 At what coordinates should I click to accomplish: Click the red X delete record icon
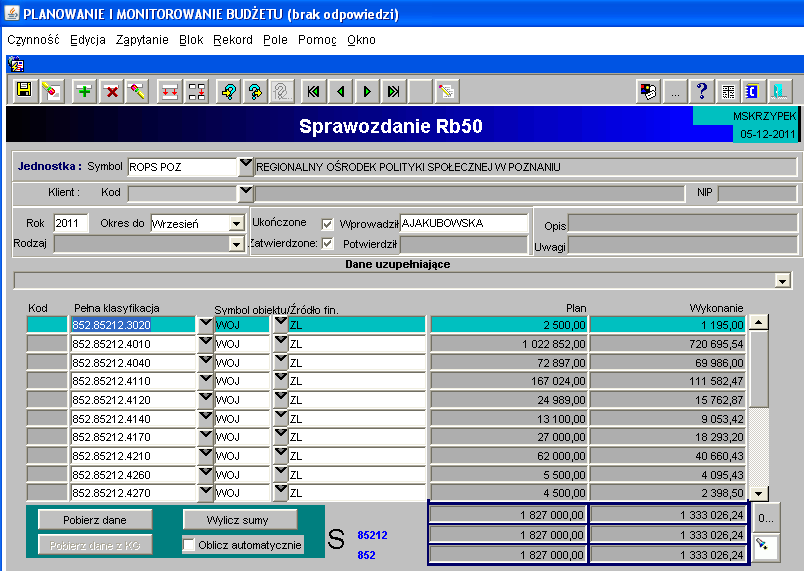(x=111, y=91)
